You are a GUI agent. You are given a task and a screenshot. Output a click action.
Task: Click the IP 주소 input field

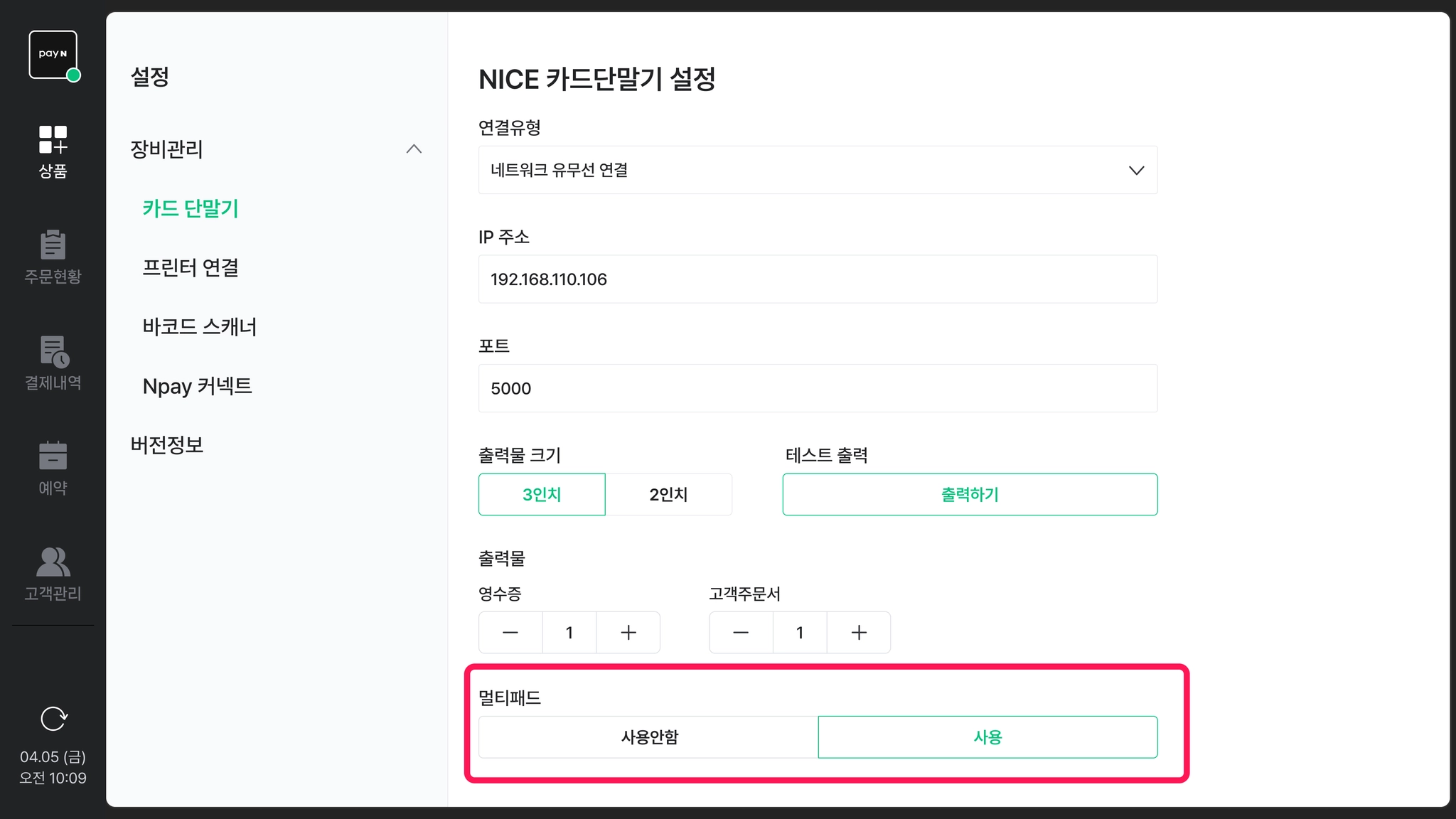(x=818, y=279)
